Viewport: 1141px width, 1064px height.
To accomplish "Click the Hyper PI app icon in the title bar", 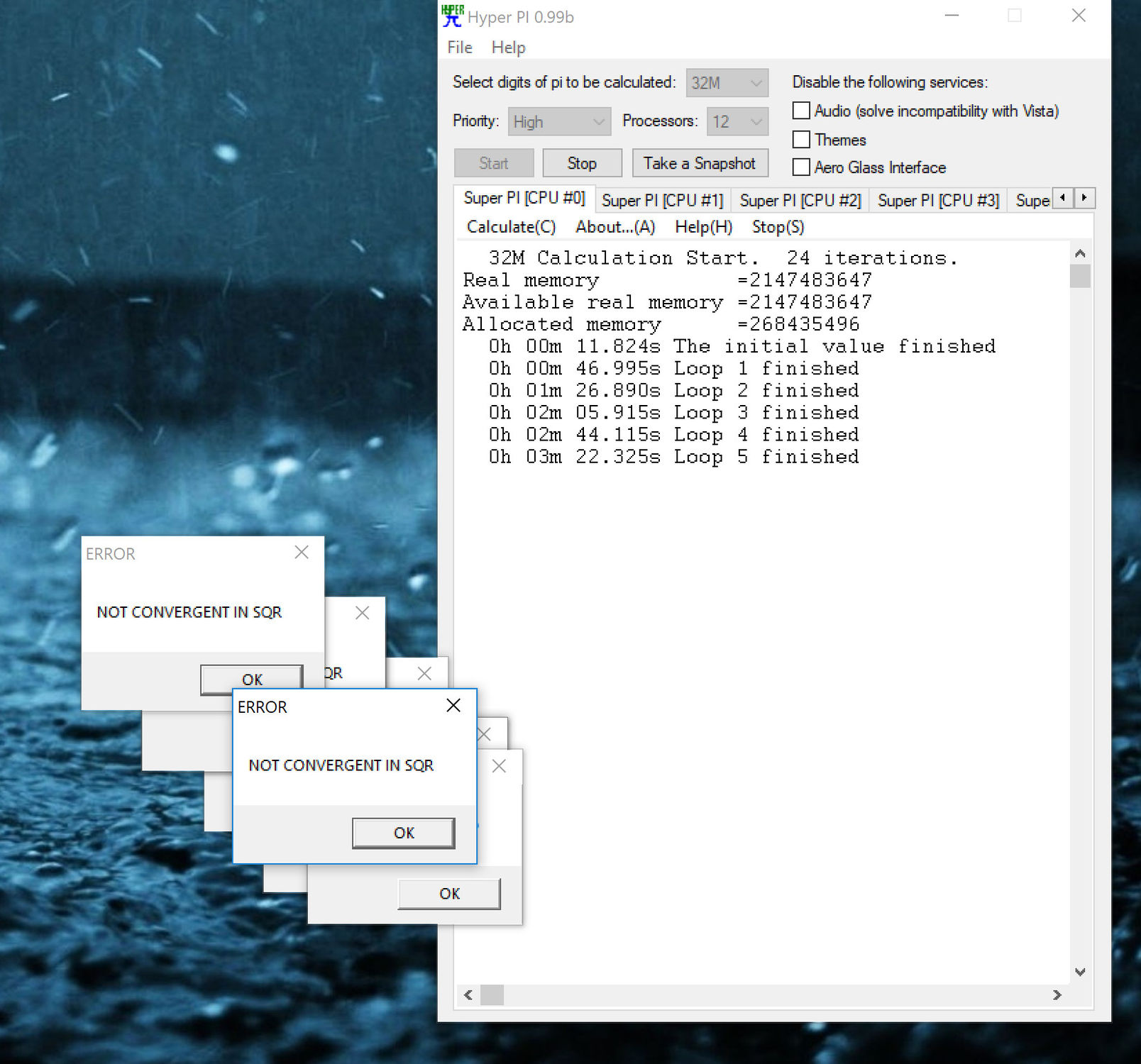I will click(452, 16).
